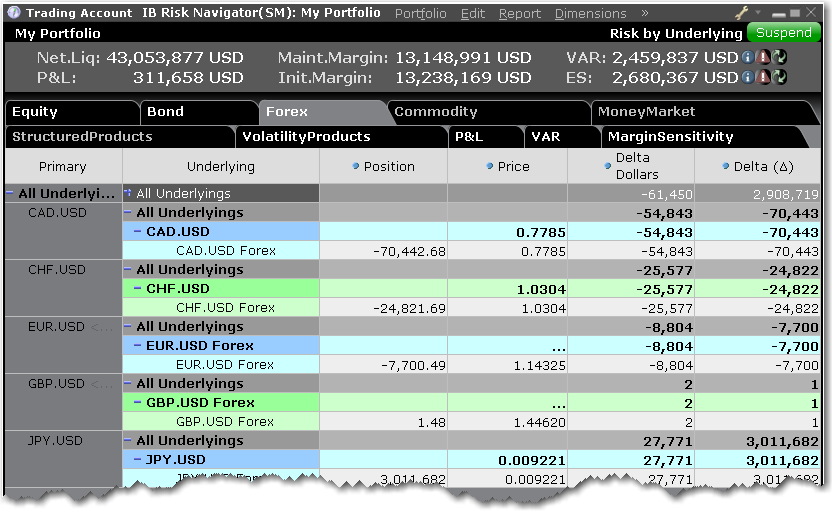
Task: Switch to the Commodity tab
Action: (436, 112)
